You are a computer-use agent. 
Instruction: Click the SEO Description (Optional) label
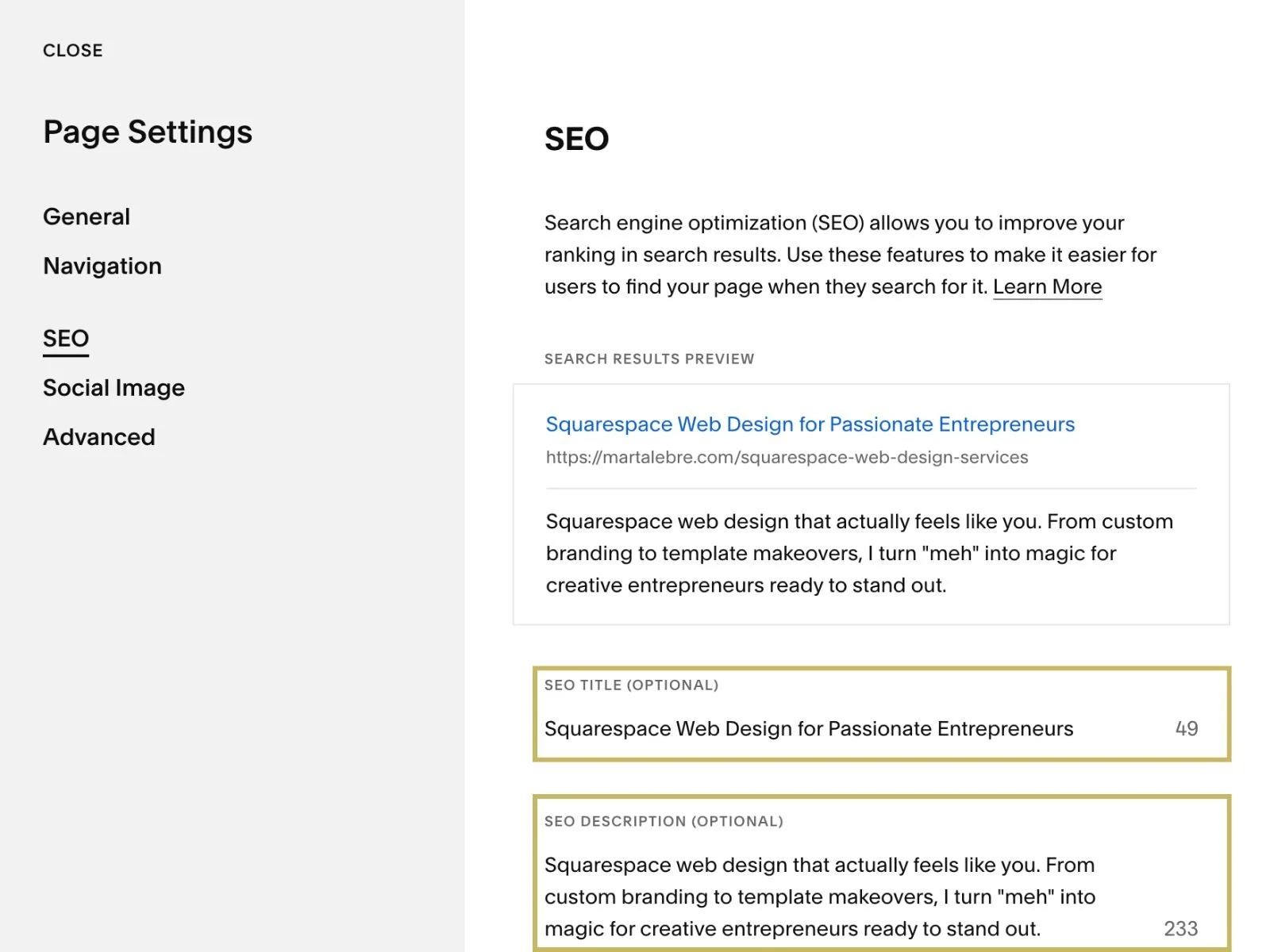(x=664, y=821)
